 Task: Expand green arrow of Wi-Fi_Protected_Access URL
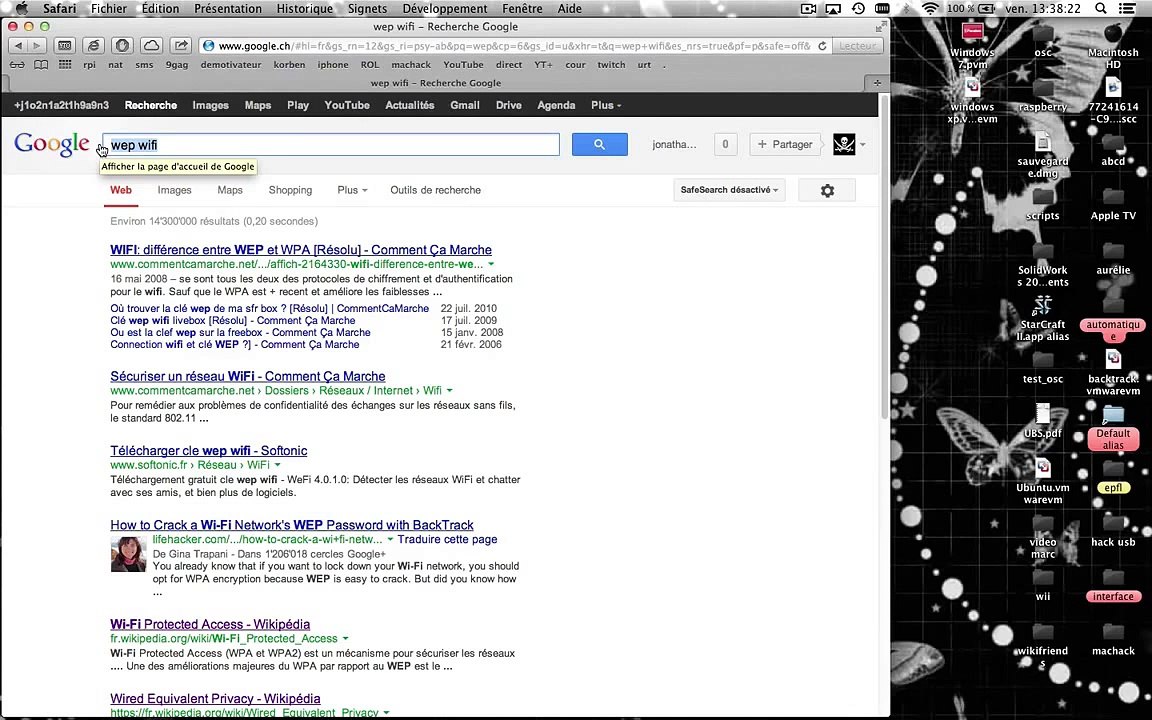[345, 639]
